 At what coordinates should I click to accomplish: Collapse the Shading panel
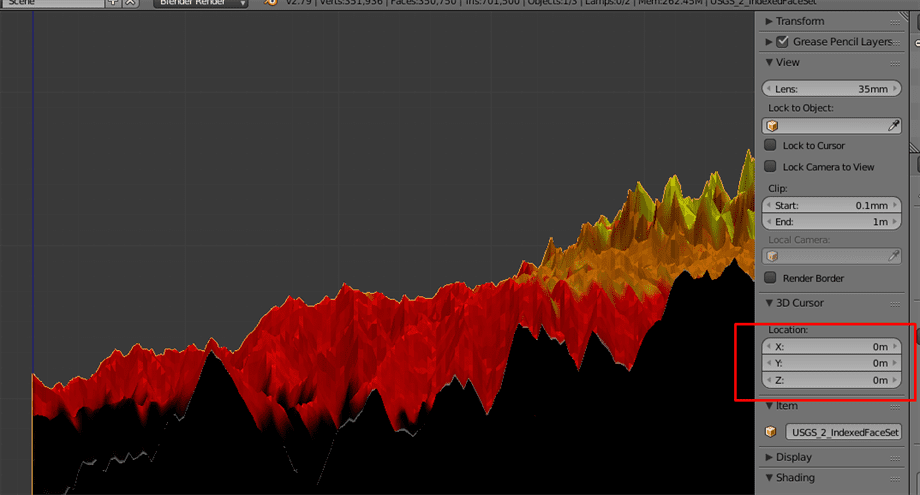click(769, 477)
